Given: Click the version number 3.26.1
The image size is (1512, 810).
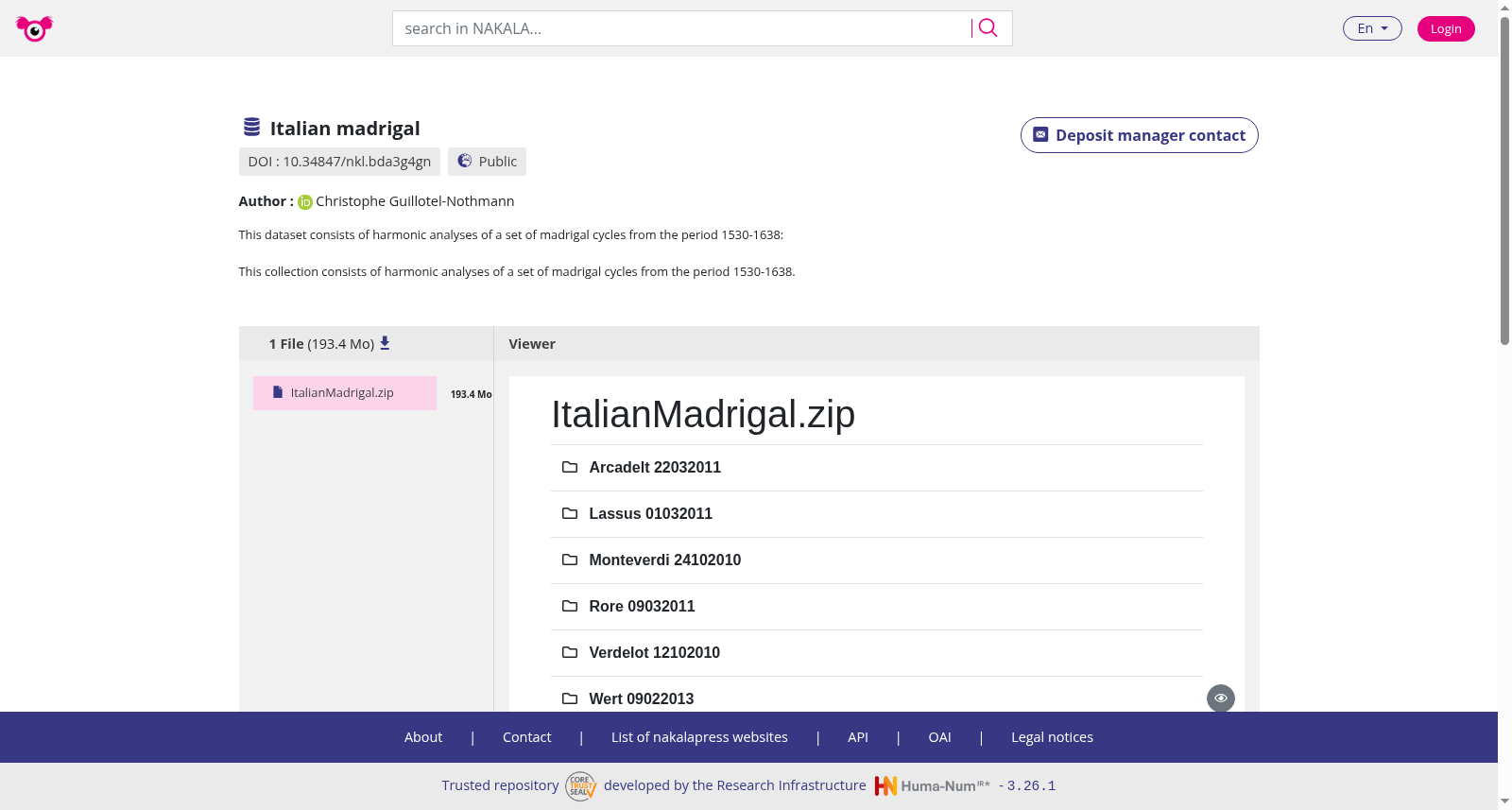Looking at the screenshot, I should 1031,785.
